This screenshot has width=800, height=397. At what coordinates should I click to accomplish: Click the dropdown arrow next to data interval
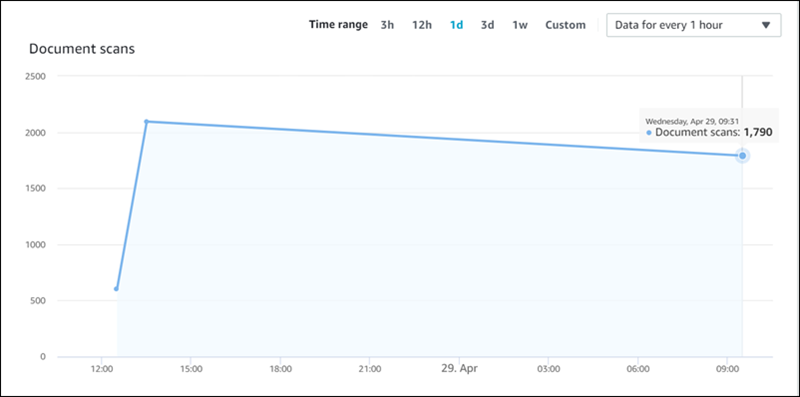[765, 25]
